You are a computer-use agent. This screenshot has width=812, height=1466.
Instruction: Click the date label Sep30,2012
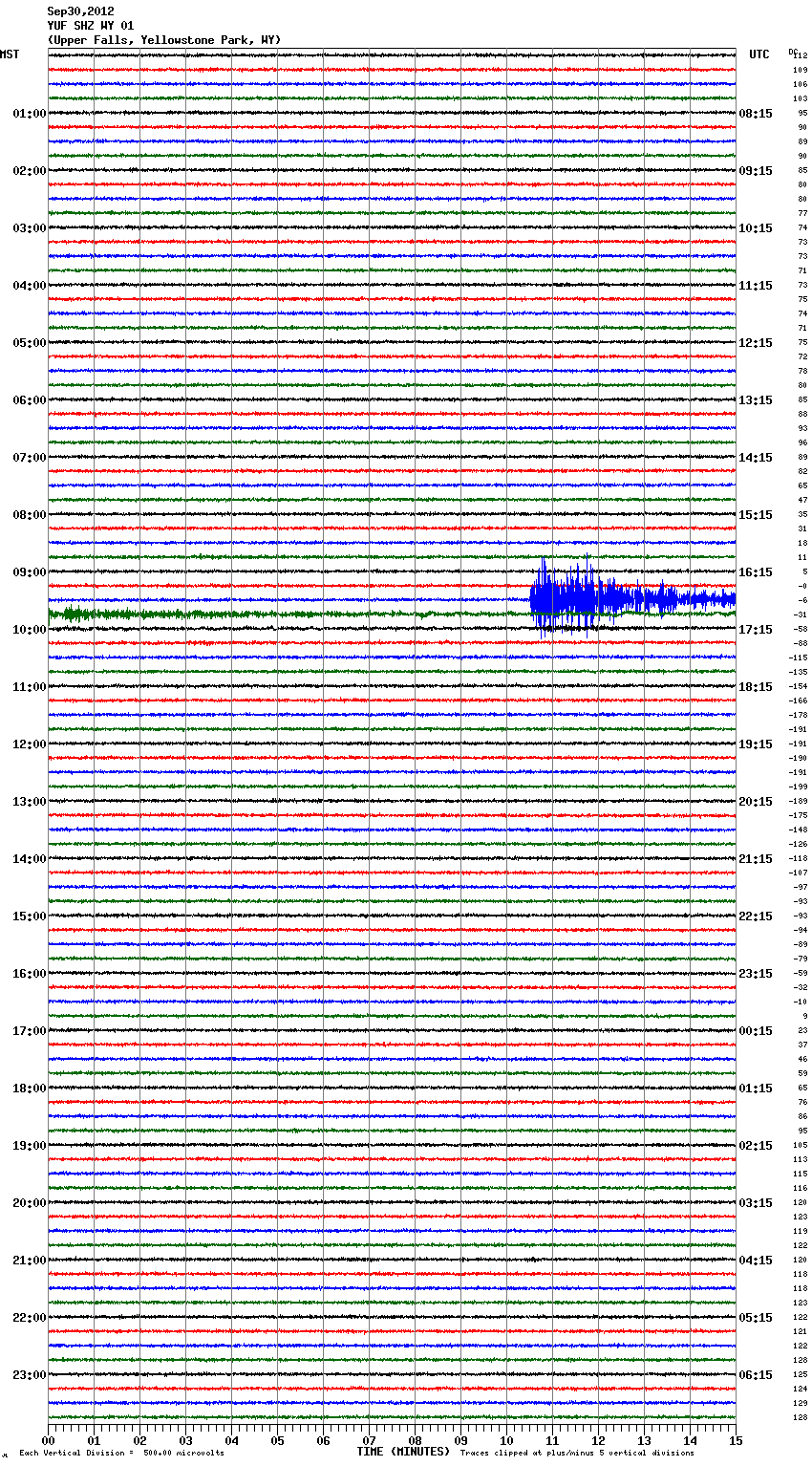click(x=80, y=11)
